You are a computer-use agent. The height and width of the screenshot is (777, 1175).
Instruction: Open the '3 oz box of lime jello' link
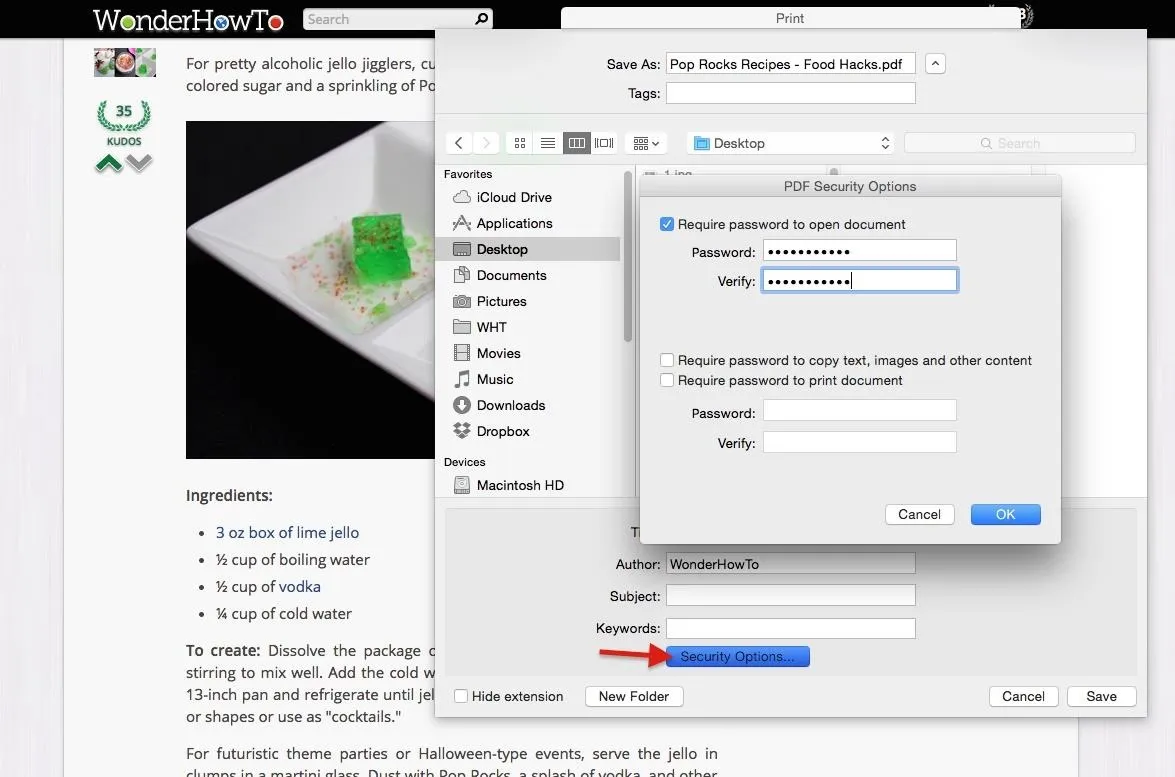(287, 533)
